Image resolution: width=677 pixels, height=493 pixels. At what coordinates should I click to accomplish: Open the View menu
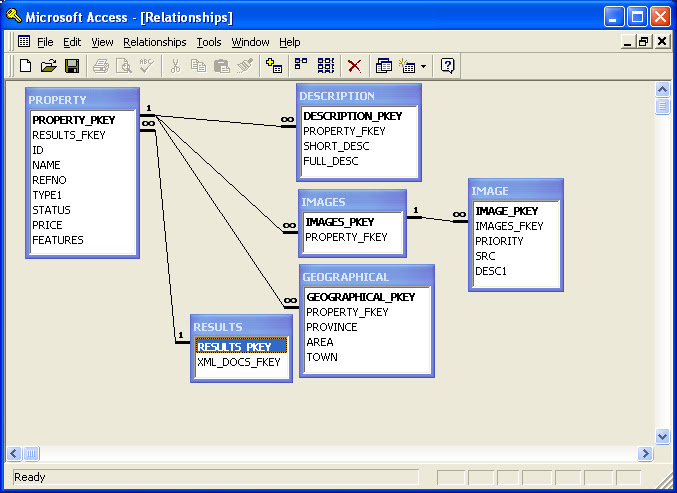coord(102,42)
